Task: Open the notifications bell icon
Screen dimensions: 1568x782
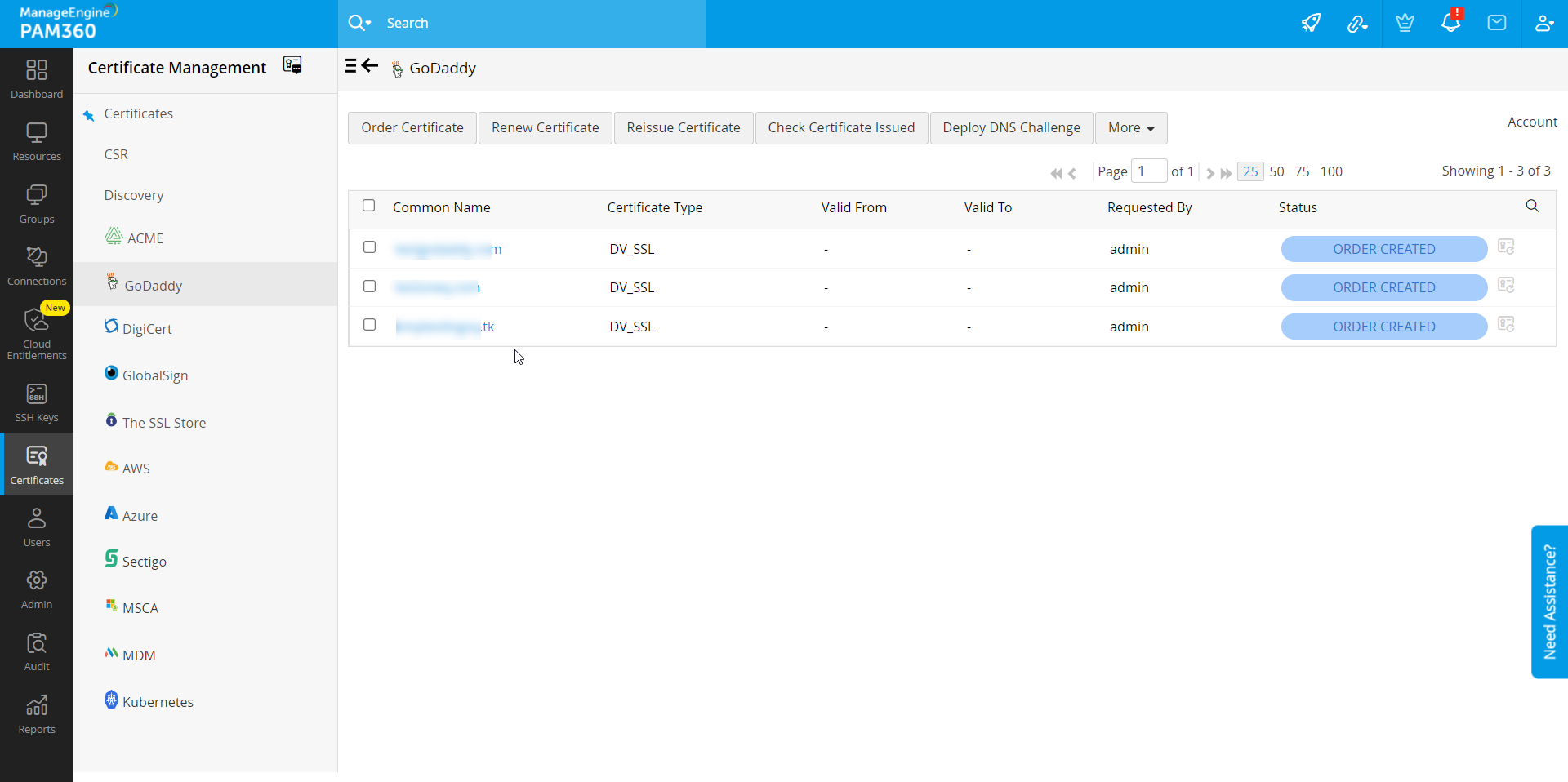Action: coord(1450,23)
